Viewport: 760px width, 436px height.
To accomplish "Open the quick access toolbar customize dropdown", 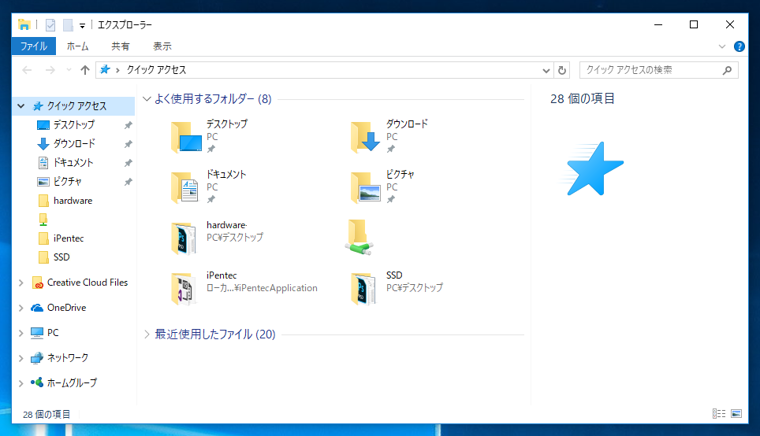I will click(x=82, y=25).
